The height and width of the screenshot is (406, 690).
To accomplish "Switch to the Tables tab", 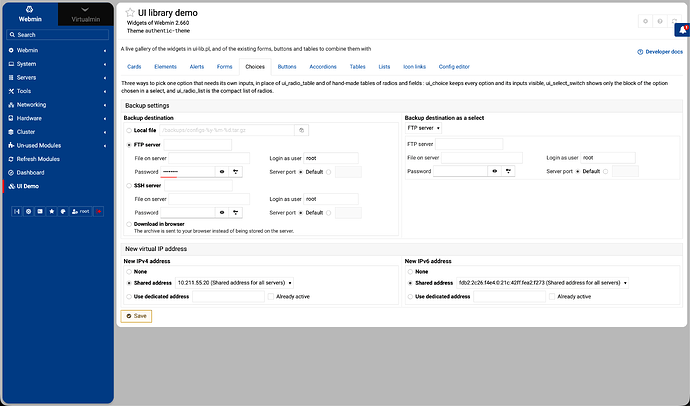I will [358, 67].
